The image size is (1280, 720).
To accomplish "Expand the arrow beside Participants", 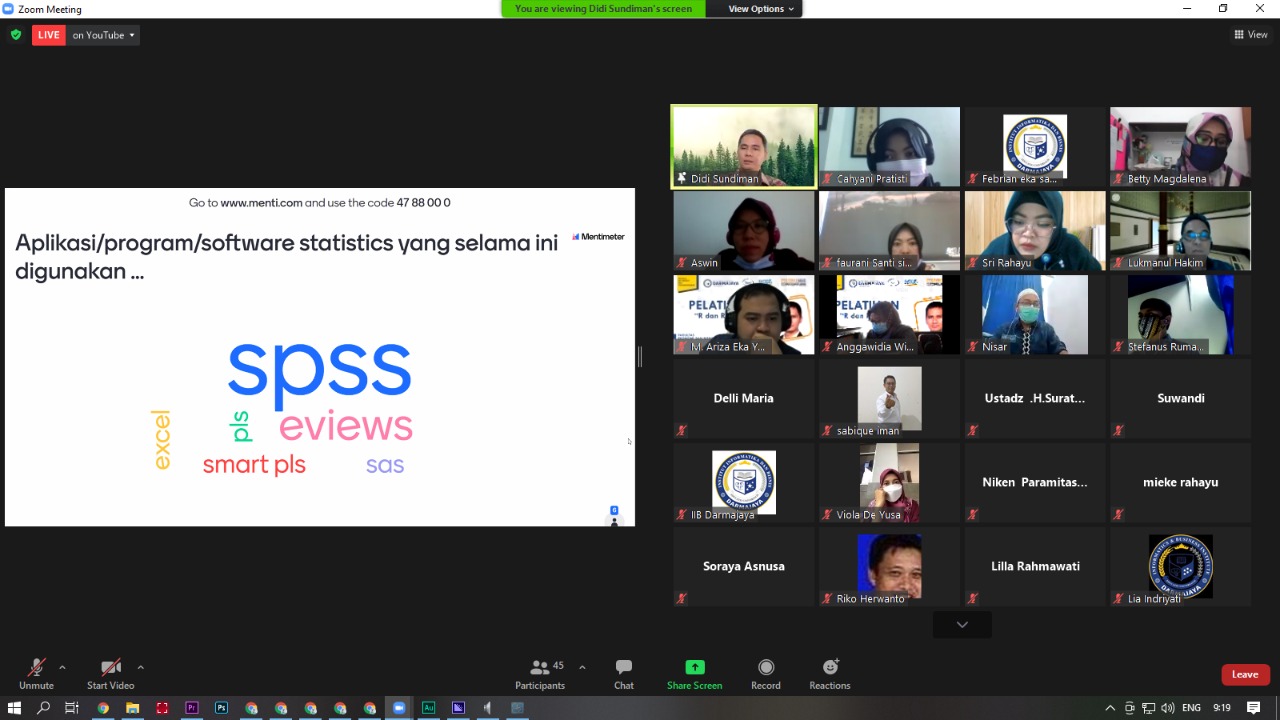I will click(x=582, y=667).
